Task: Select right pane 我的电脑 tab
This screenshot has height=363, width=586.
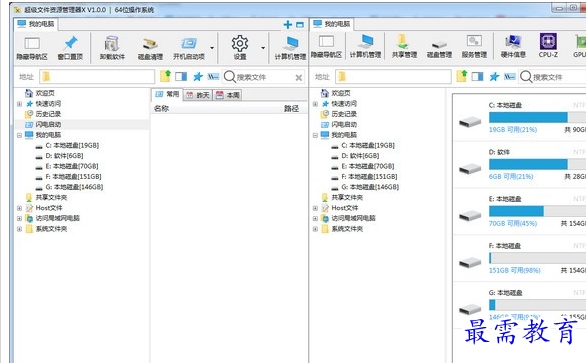Action: [332, 24]
